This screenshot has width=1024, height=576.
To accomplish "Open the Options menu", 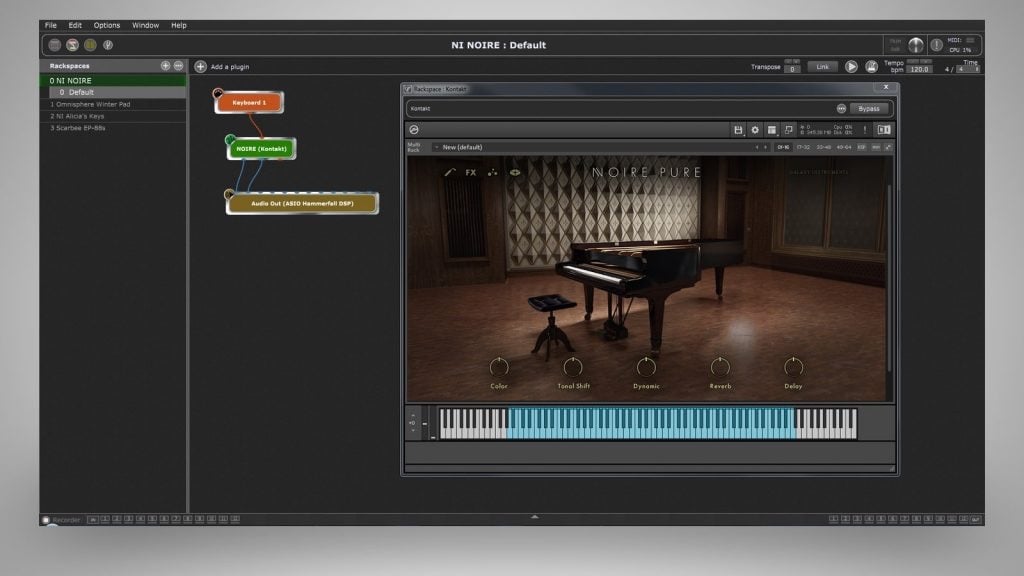I will (x=106, y=25).
